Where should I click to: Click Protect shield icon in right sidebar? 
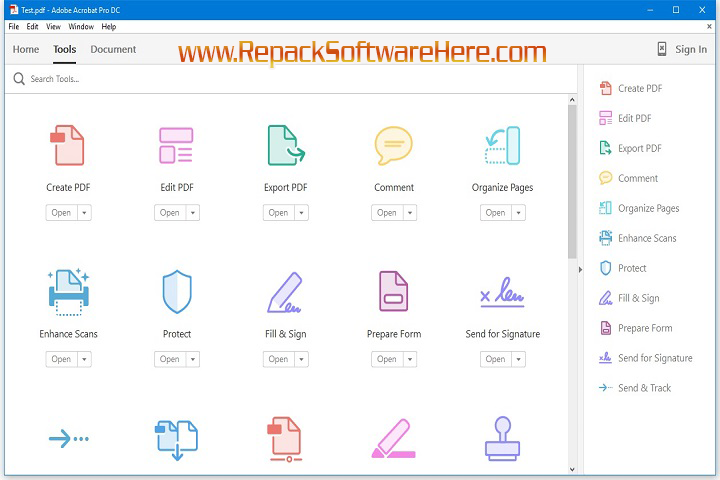click(x=606, y=268)
